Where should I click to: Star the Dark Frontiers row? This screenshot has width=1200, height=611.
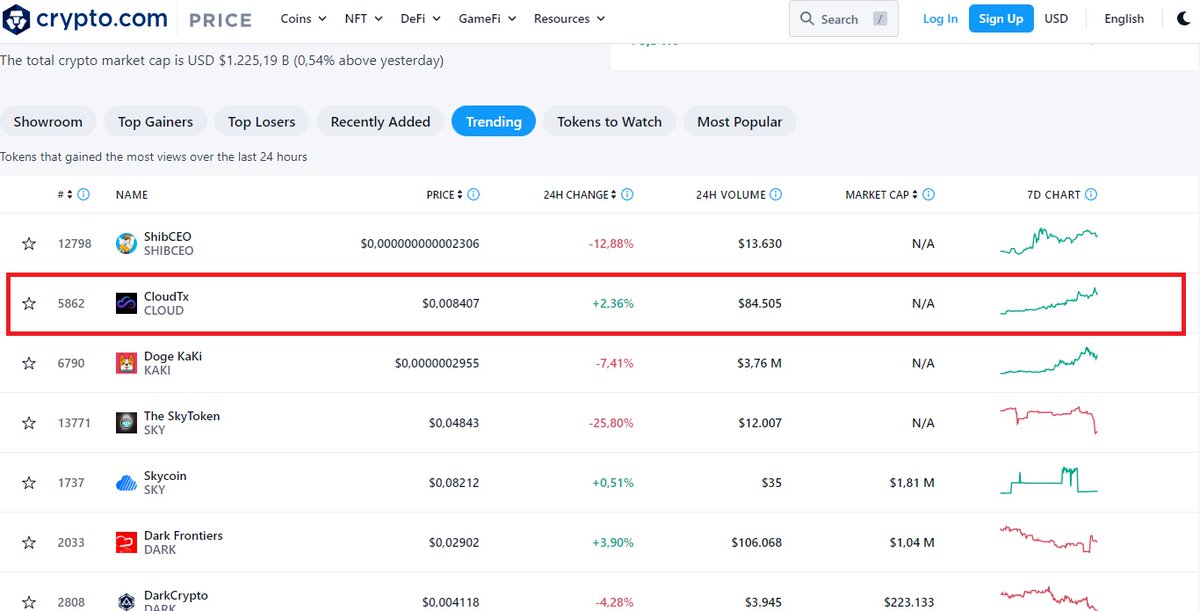point(29,543)
